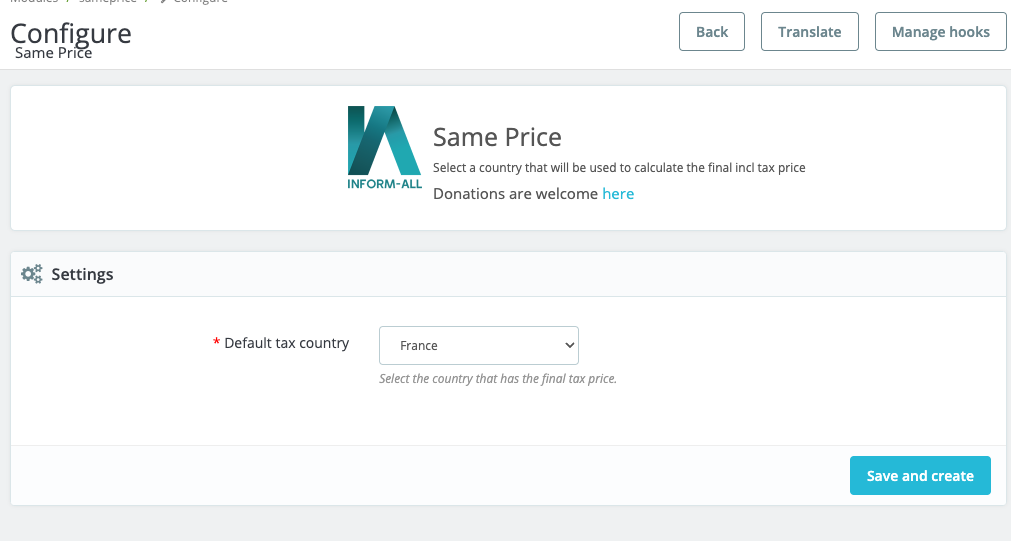Click Save and create
The height and width of the screenshot is (541, 1011).
[919, 476]
